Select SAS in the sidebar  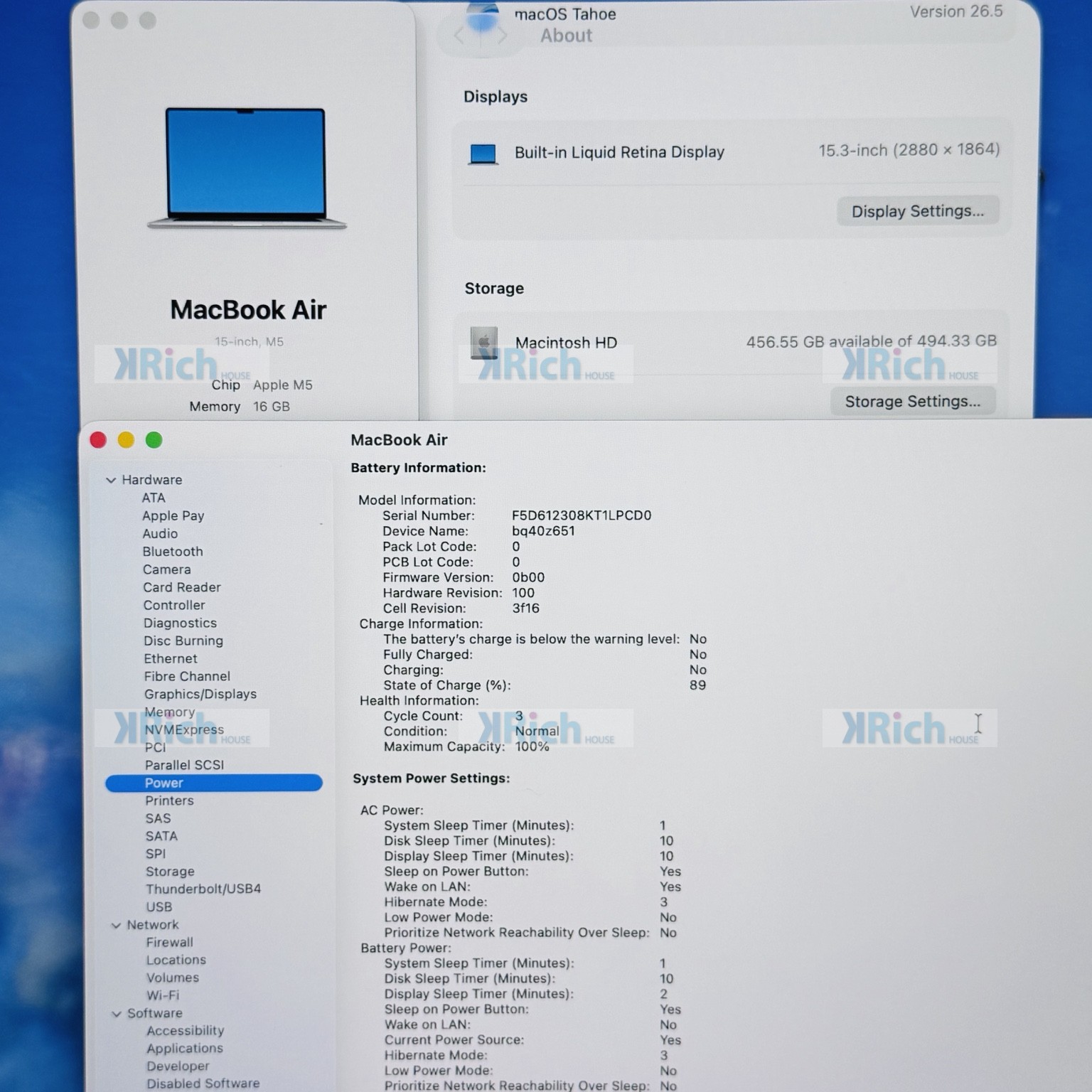(x=158, y=819)
